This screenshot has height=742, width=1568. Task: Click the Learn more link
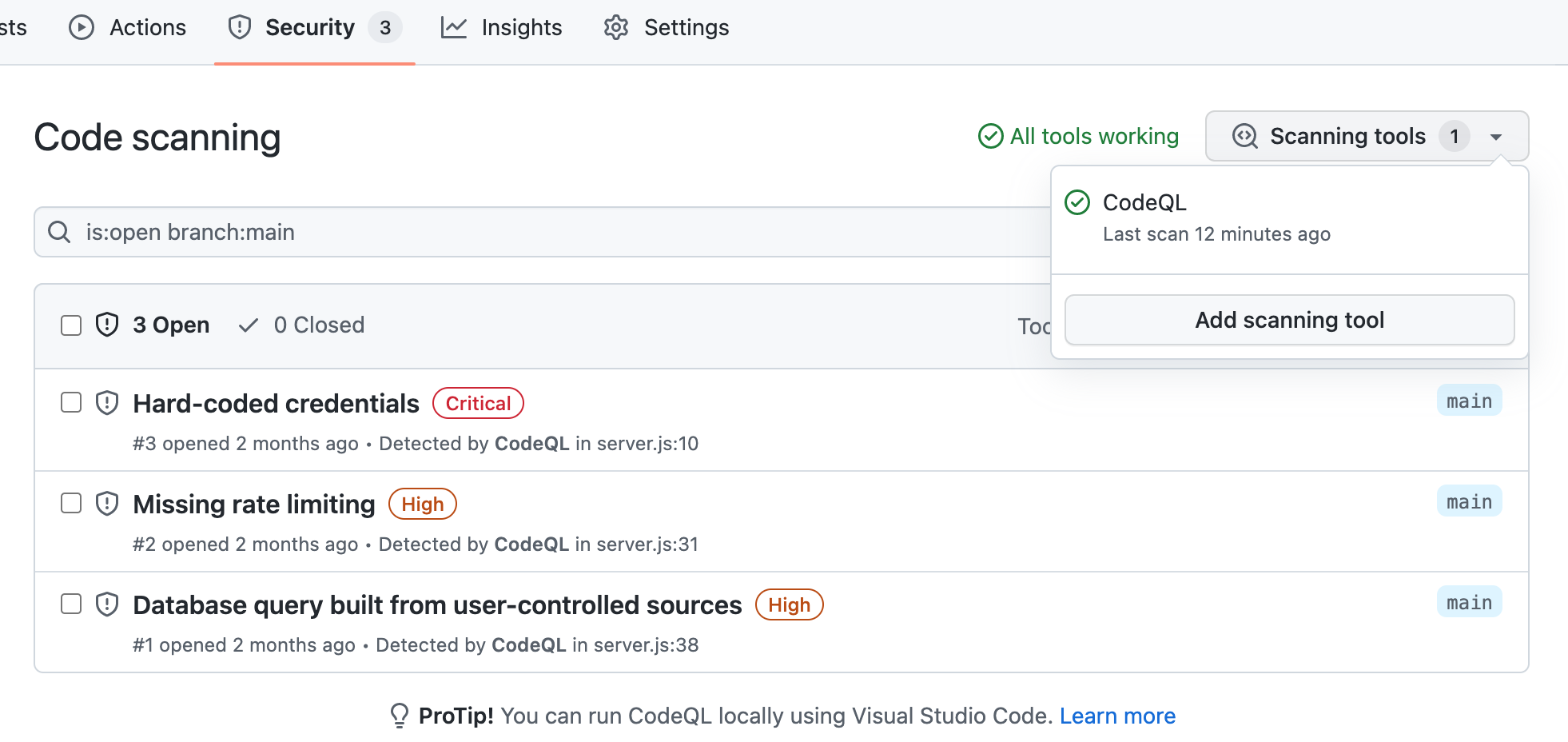(1117, 716)
